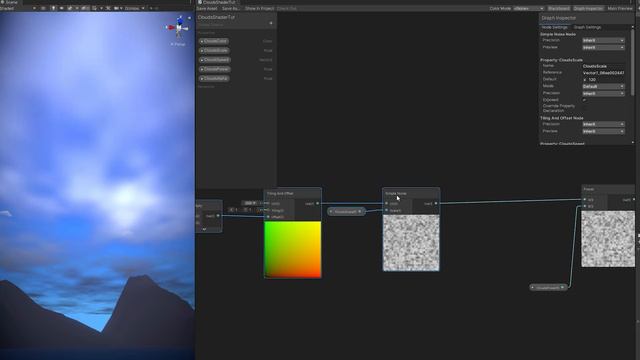Click Save As... button
Image resolution: width=640 pixels, height=360 pixels.
(x=231, y=8)
